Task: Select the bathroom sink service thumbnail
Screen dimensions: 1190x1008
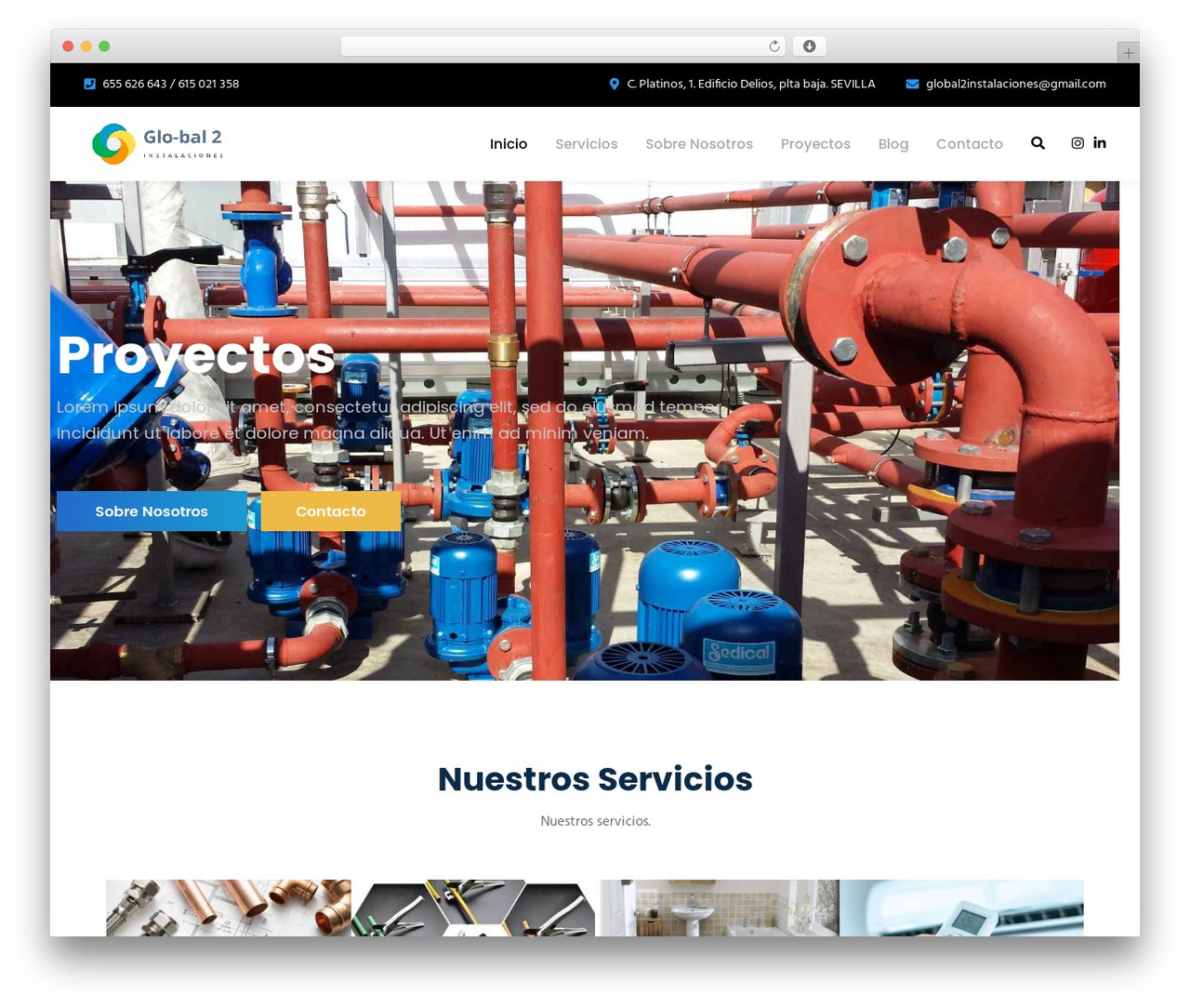Action: (x=718, y=908)
